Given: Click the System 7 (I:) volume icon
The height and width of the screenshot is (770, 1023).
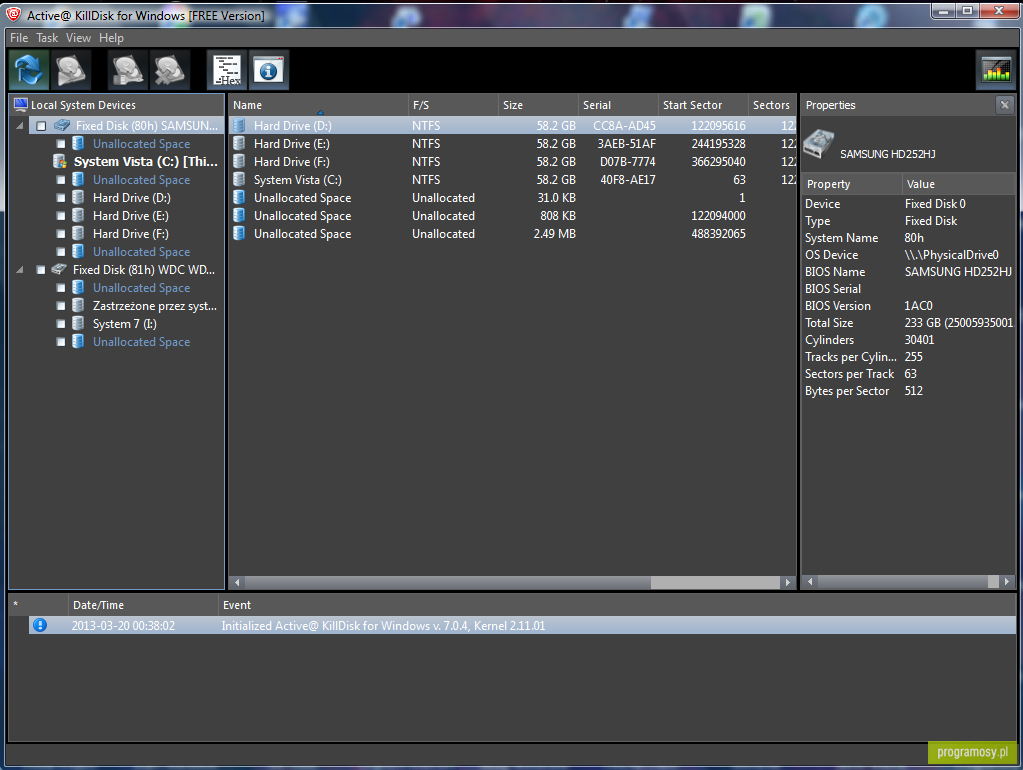Looking at the screenshot, I should click(78, 323).
